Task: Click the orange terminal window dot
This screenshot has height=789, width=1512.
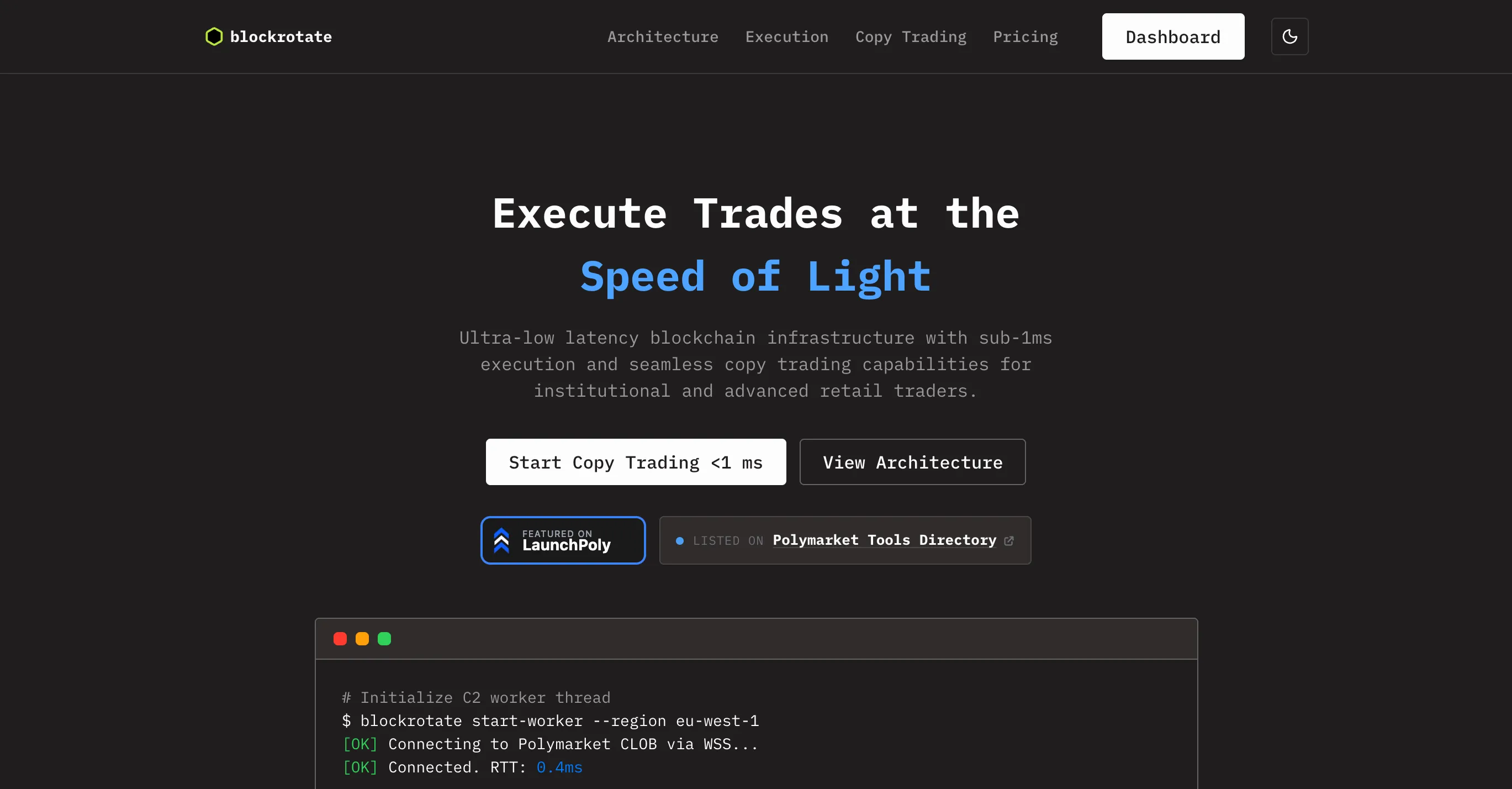Action: 362,639
